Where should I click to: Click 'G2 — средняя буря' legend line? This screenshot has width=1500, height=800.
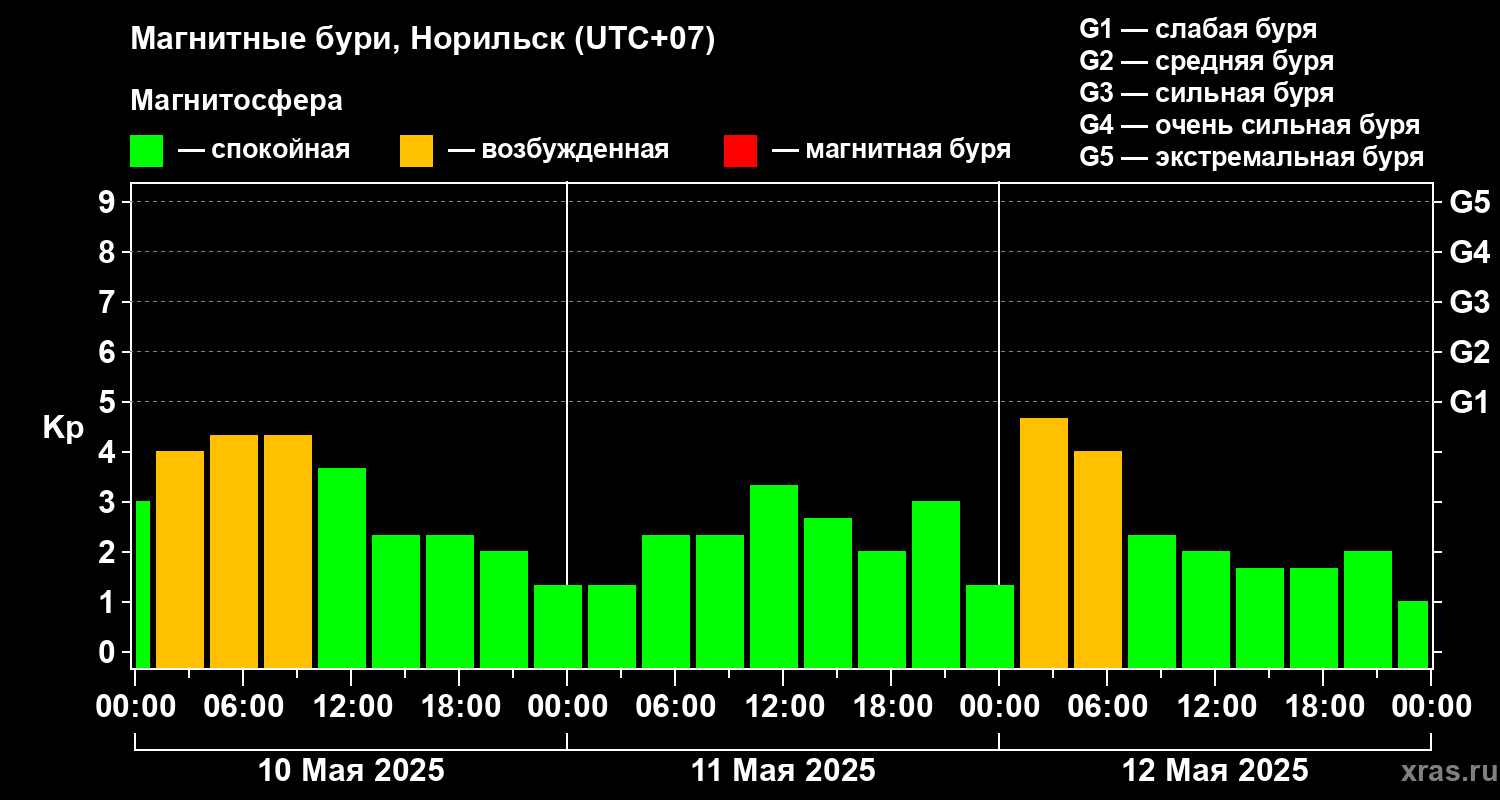pyautogui.click(x=1206, y=61)
